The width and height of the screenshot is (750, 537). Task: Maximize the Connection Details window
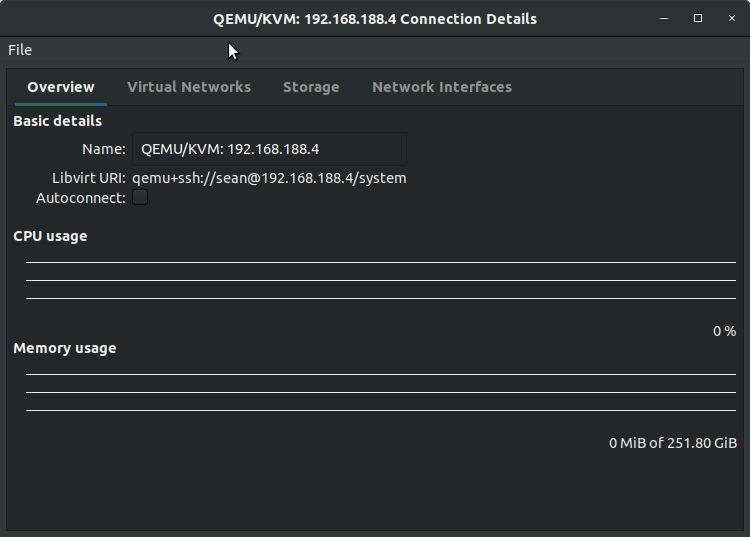pyautogui.click(x=698, y=18)
